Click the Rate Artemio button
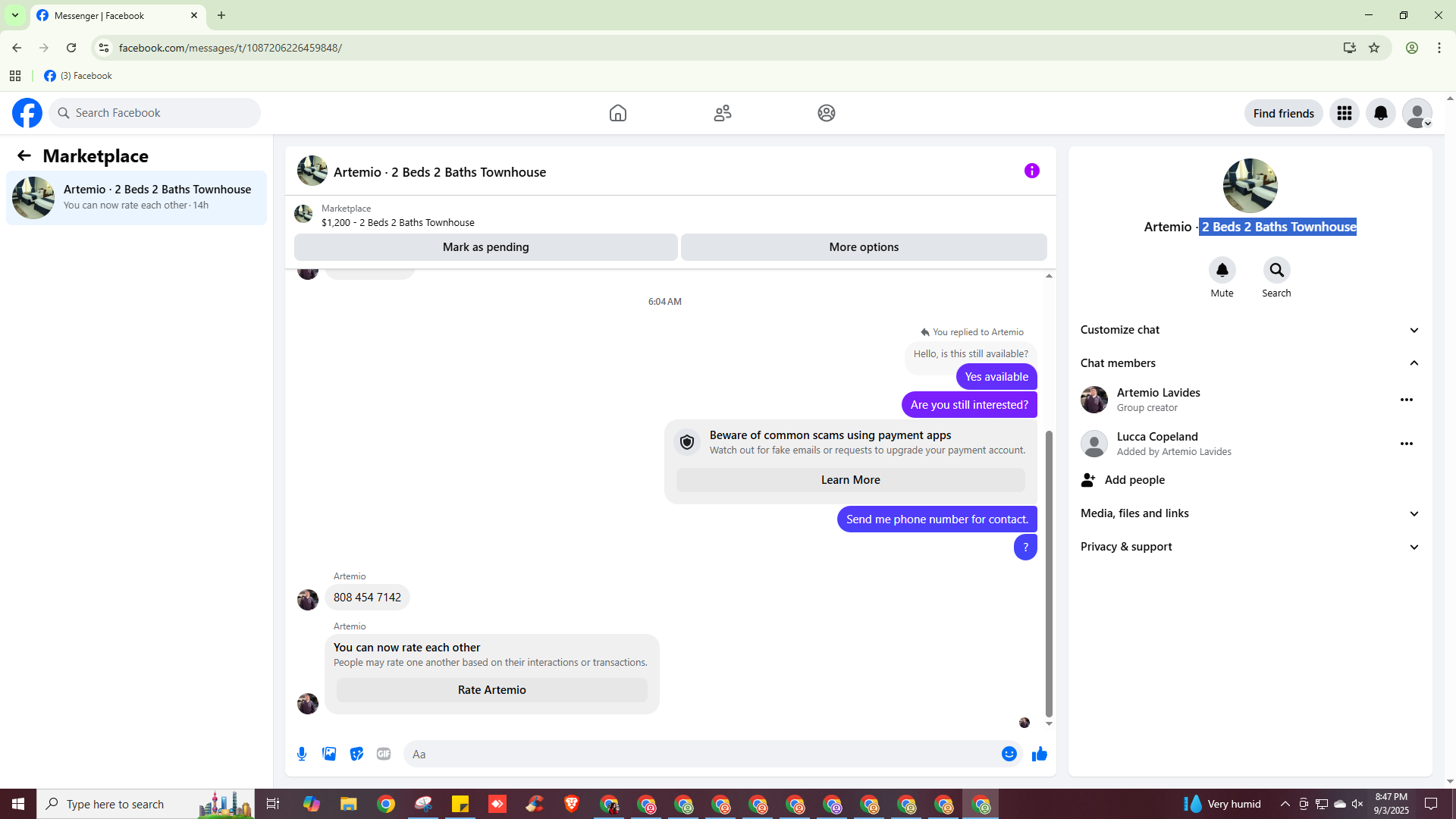The width and height of the screenshot is (1456, 819). (492, 690)
